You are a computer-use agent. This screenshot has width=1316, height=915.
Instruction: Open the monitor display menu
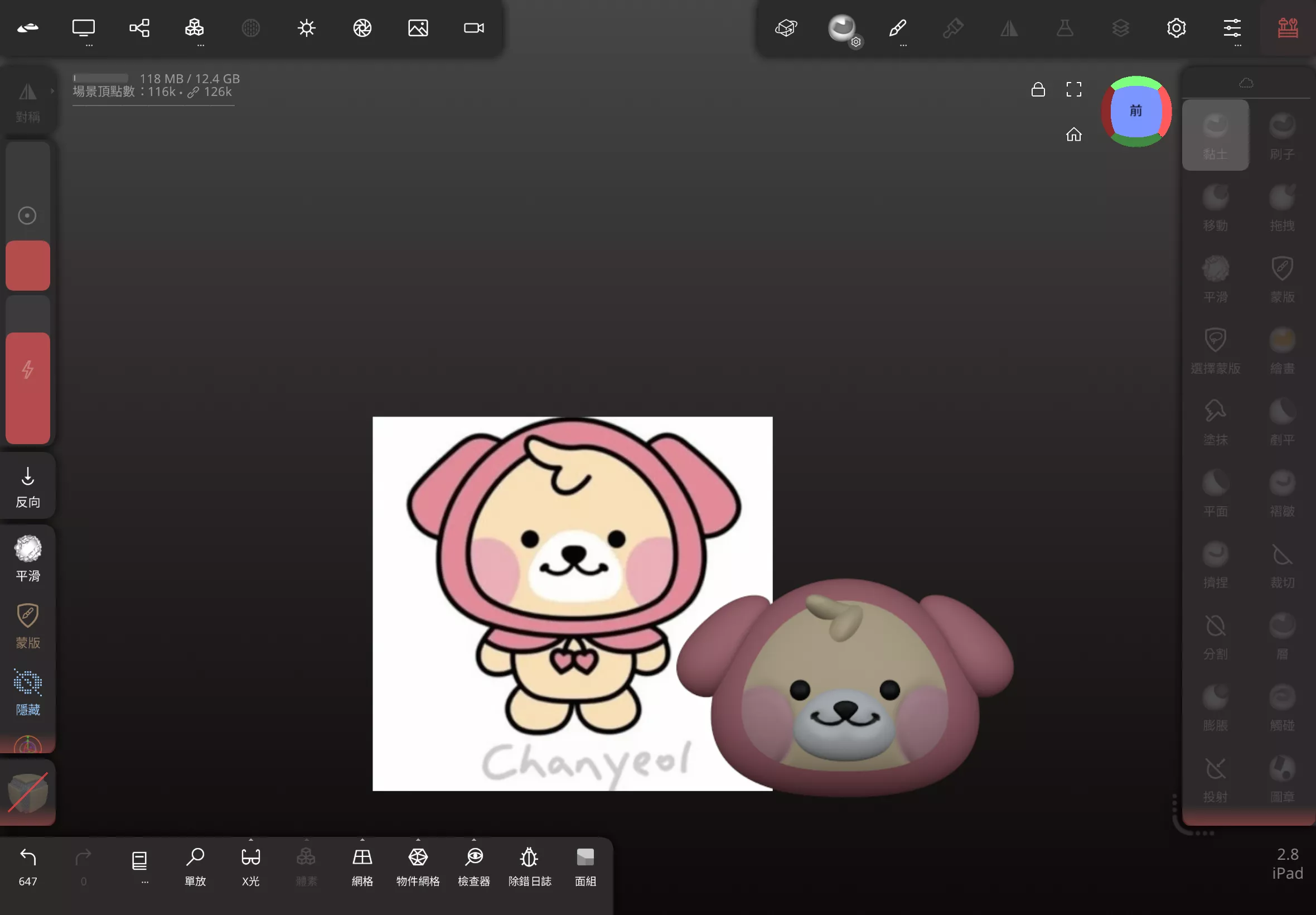[x=84, y=27]
